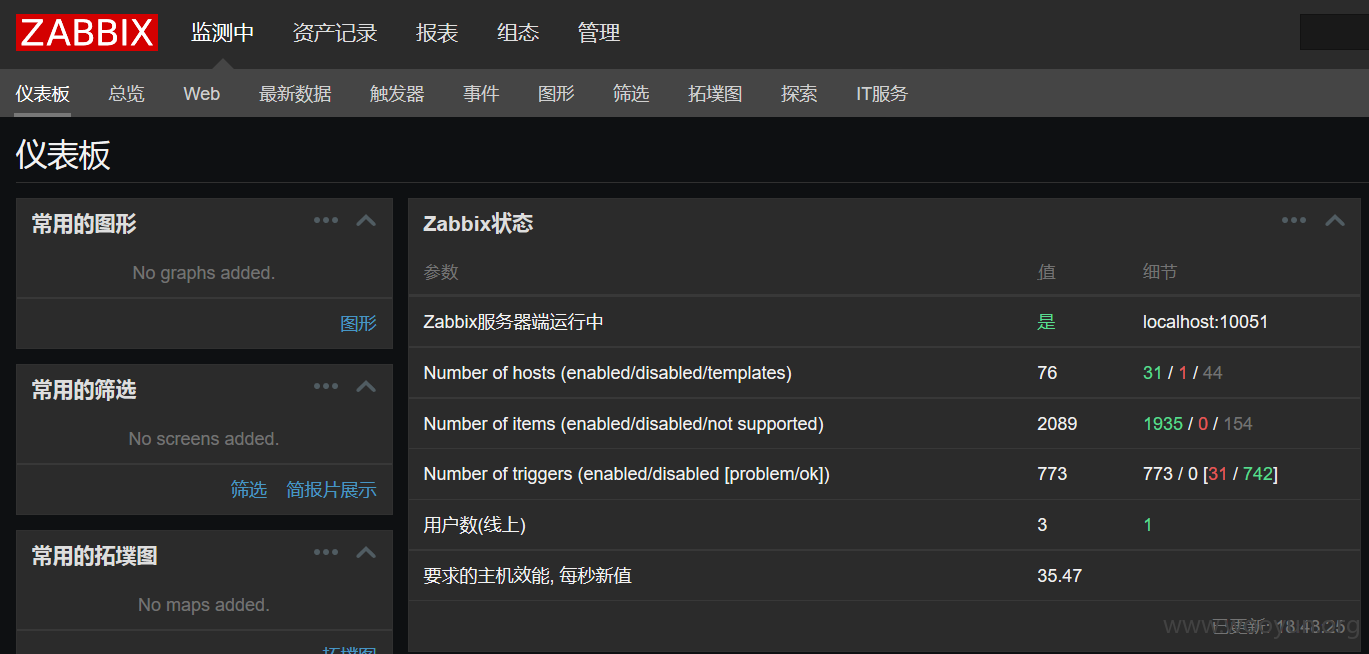Open the 触发器 submenu tab
Image resolution: width=1369 pixels, height=654 pixels.
pos(397,94)
